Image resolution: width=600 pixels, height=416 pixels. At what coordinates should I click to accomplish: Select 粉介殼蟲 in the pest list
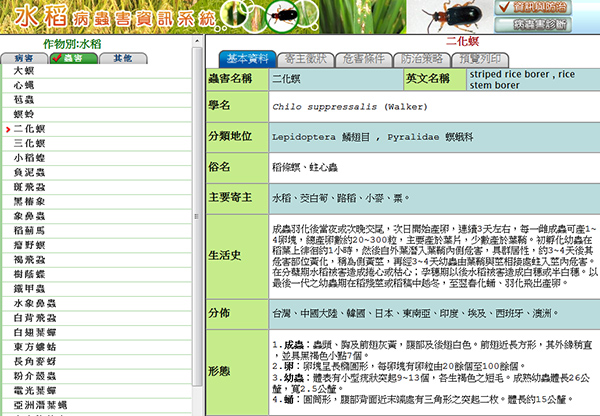pyautogui.click(x=35, y=376)
